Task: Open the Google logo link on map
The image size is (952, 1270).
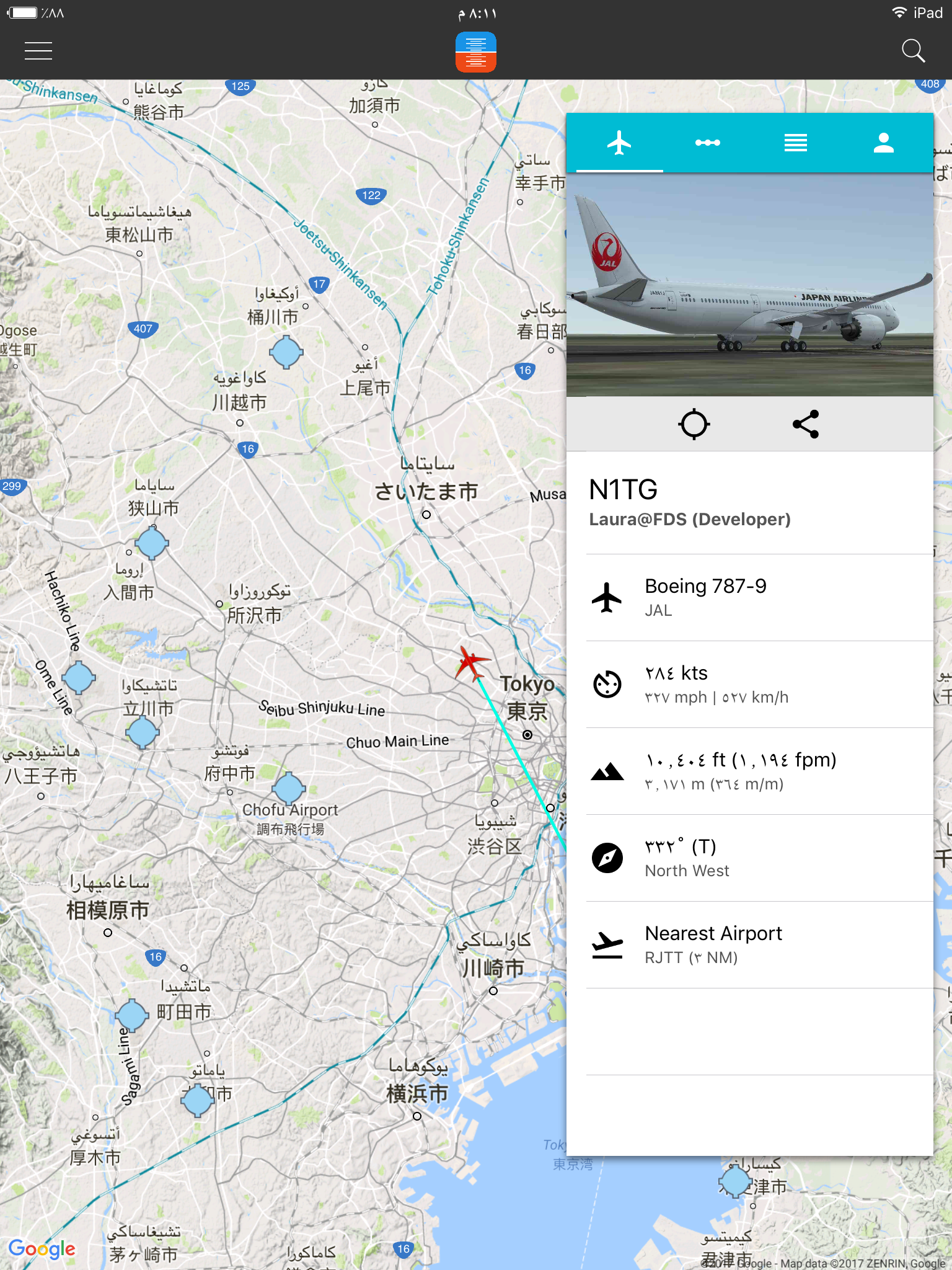Action: 42,1248
